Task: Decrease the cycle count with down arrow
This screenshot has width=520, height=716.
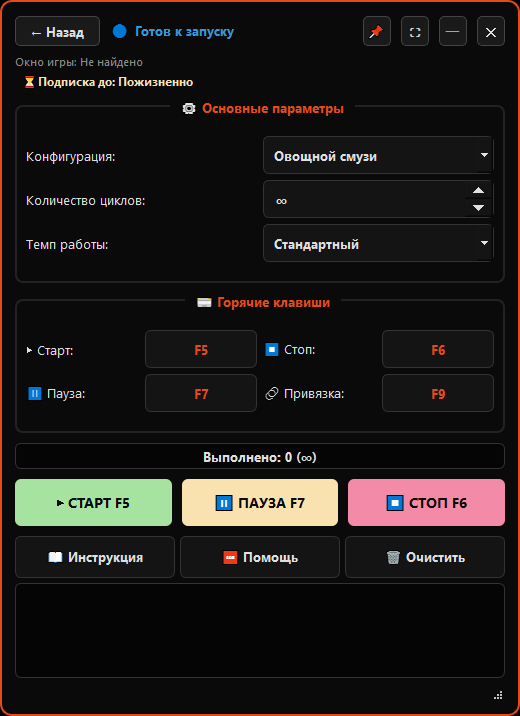Action: pyautogui.click(x=478, y=208)
